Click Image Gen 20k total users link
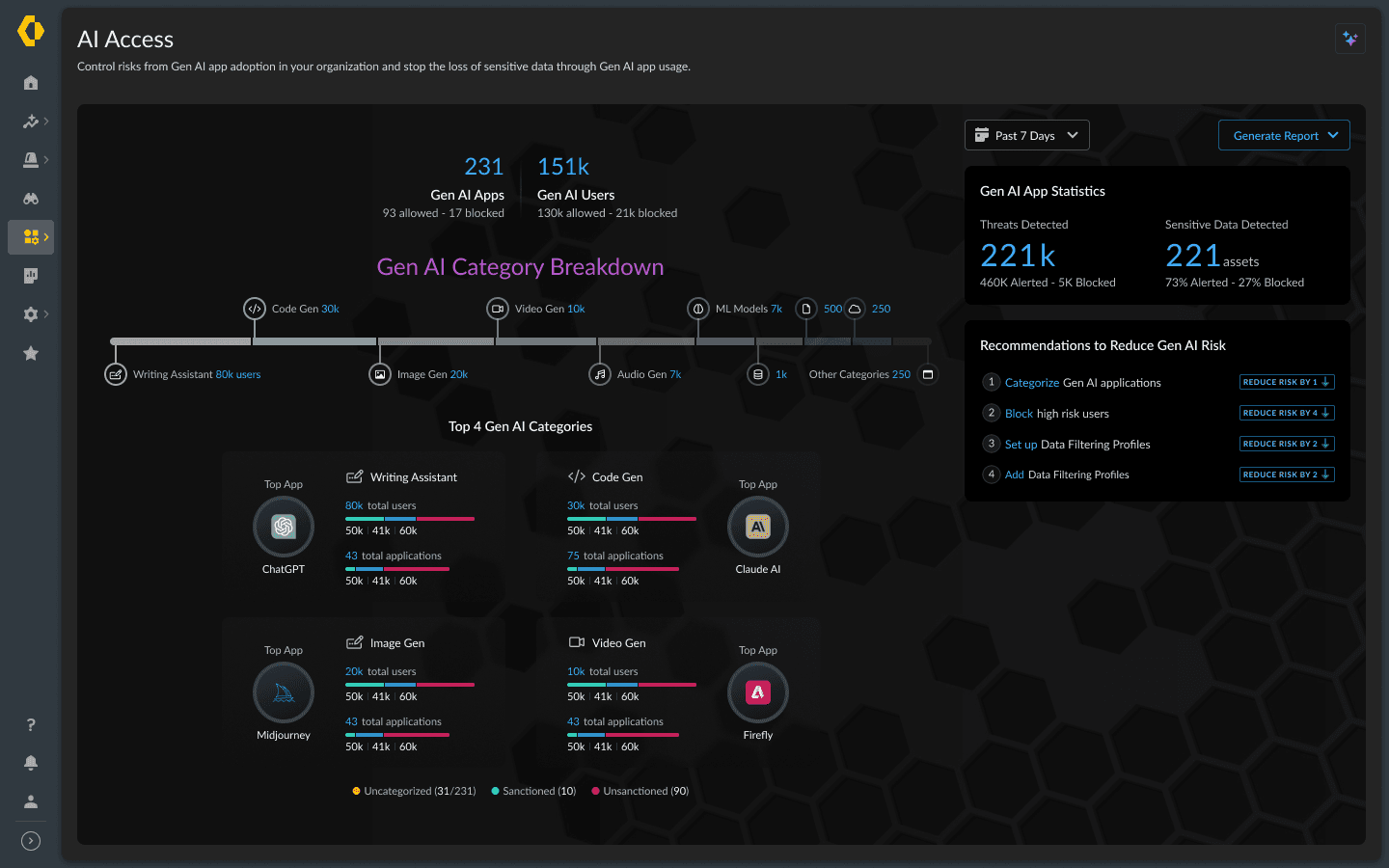This screenshot has height=868, width=1389. tap(381, 671)
